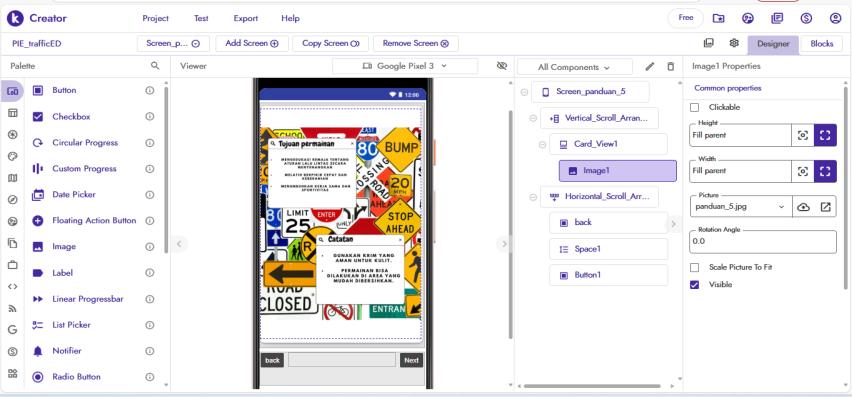Screen dimensions: 852x397
Task: Select the Google palette category icon
Action: [x=12, y=329]
